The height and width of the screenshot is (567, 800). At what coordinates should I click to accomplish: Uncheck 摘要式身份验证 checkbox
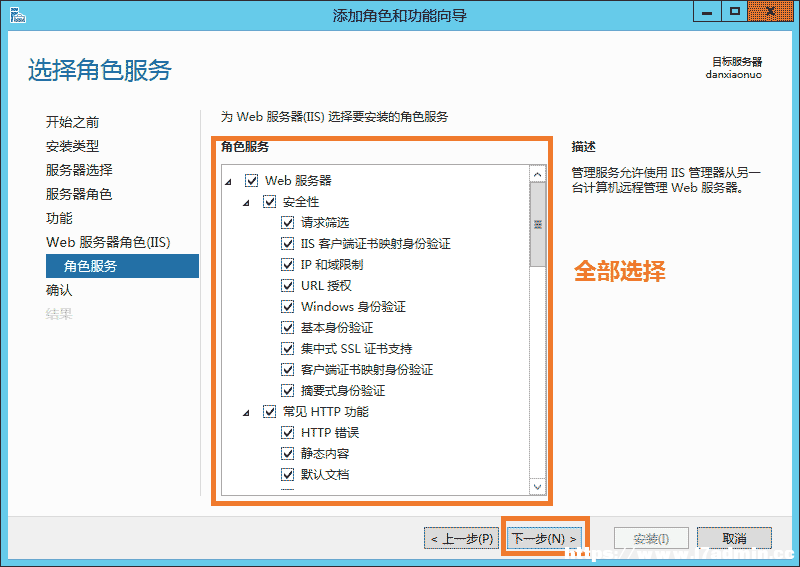(x=287, y=390)
